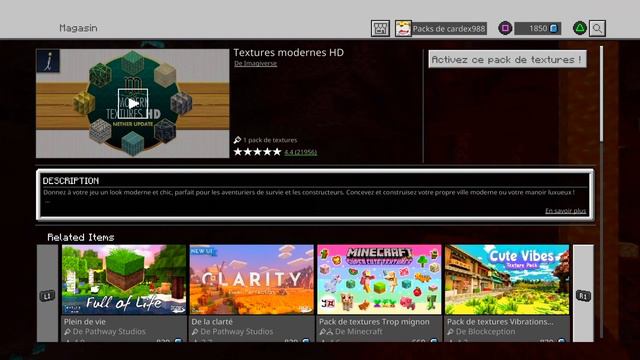Click De Minecraft creator text
This screenshot has width=640, height=360.
click(x=359, y=331)
